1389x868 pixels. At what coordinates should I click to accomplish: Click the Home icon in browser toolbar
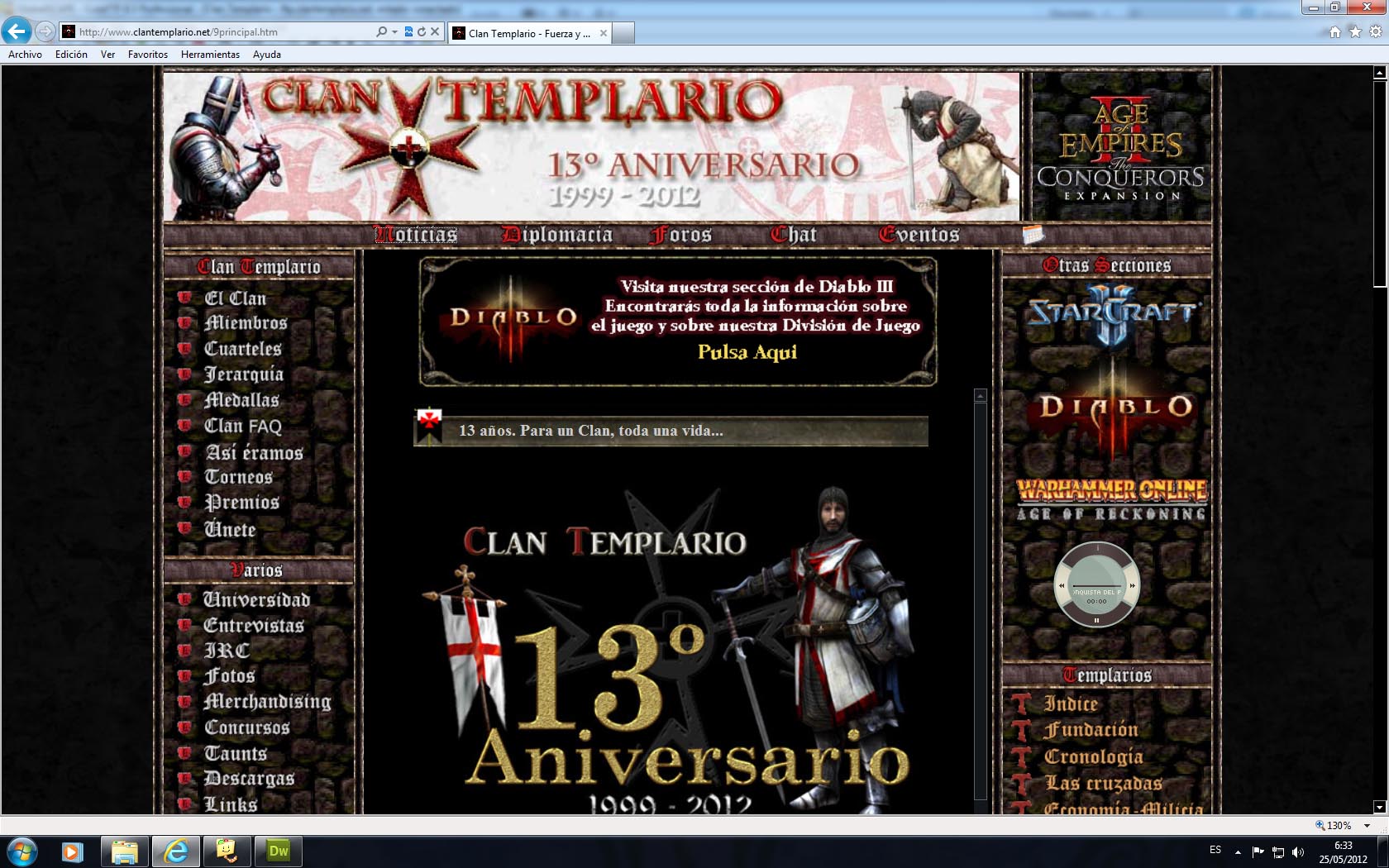(x=1334, y=32)
